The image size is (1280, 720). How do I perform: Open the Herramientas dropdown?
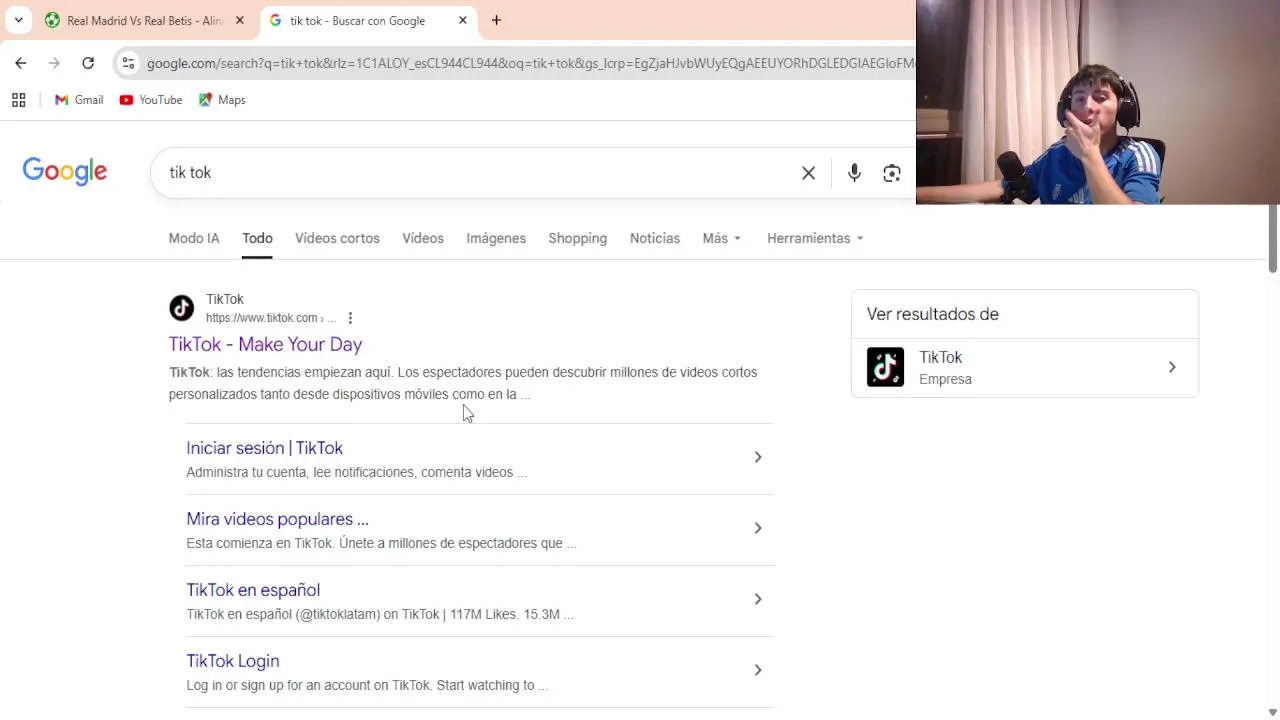coord(815,238)
